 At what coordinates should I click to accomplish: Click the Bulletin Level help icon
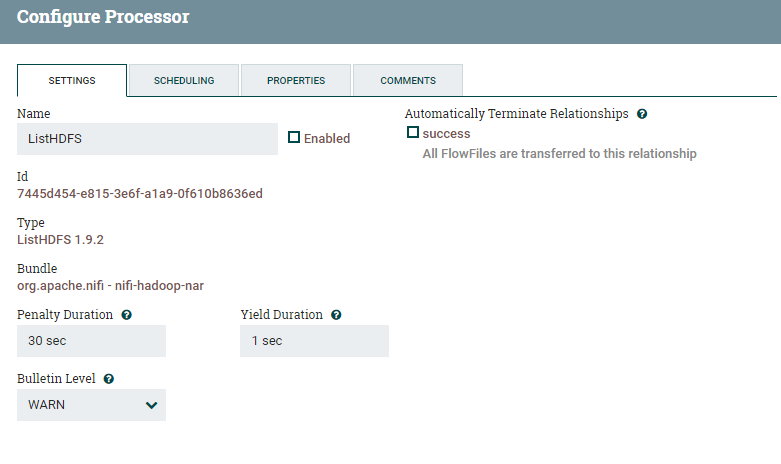click(109, 380)
